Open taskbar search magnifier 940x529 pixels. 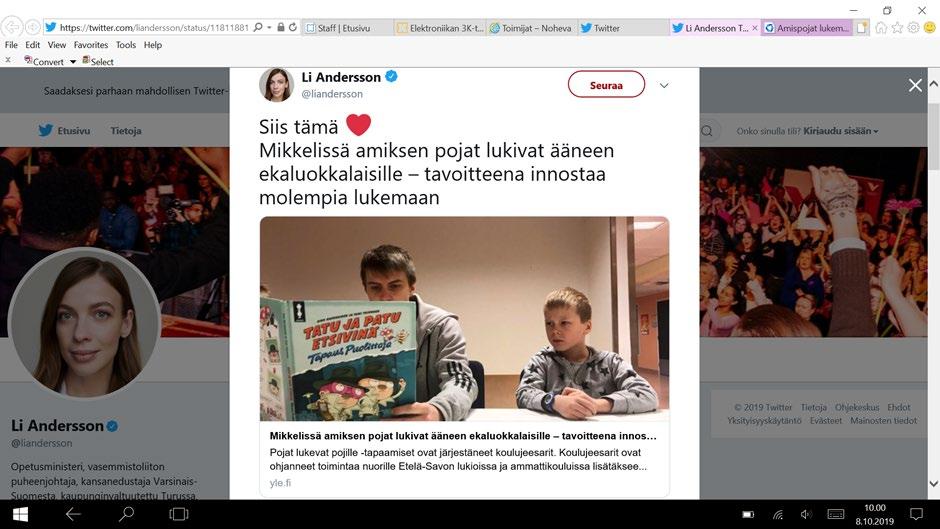[126, 514]
